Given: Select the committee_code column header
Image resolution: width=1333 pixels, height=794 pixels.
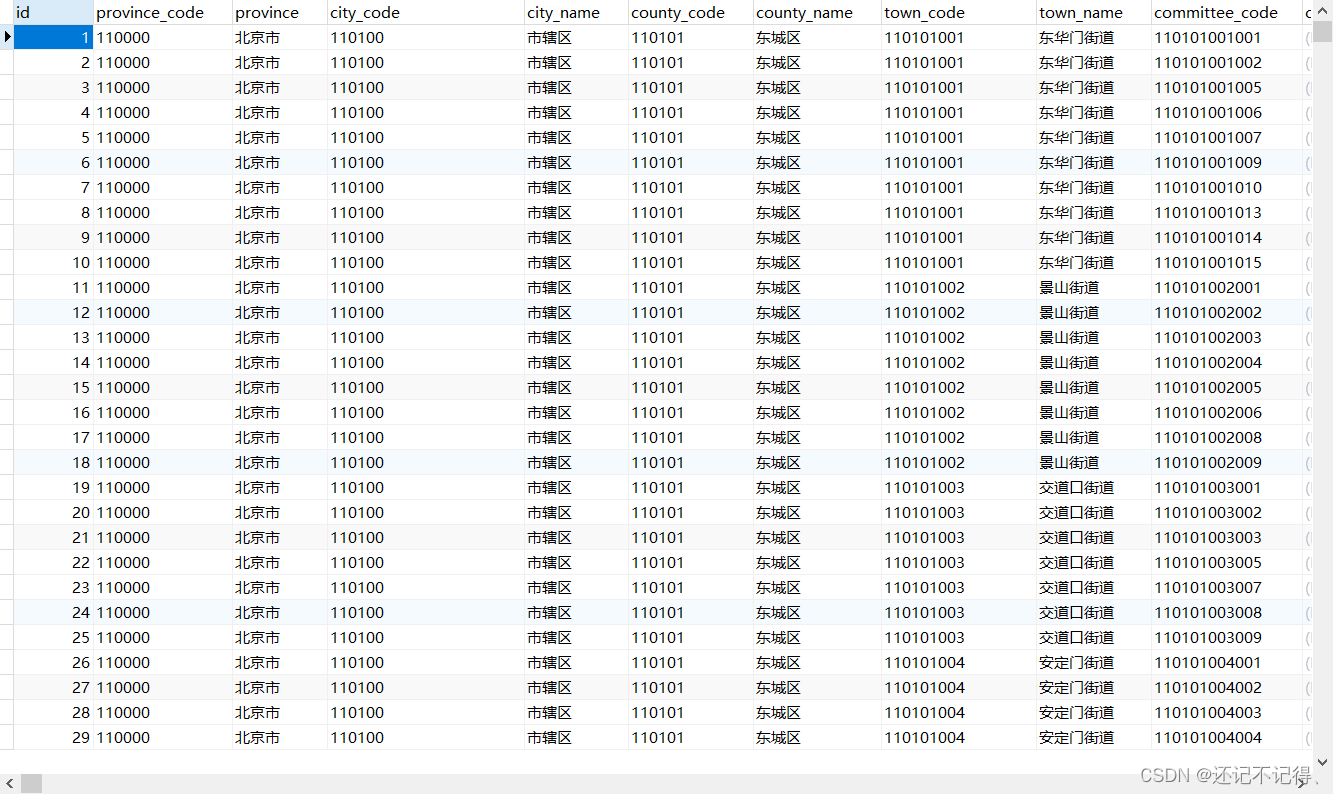Looking at the screenshot, I should [x=1227, y=12].
